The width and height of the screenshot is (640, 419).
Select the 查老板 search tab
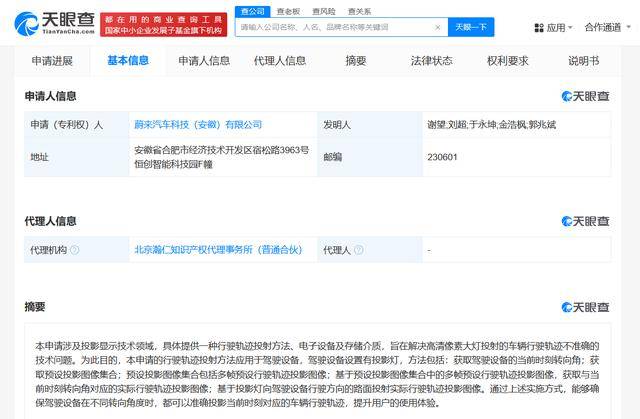click(288, 11)
